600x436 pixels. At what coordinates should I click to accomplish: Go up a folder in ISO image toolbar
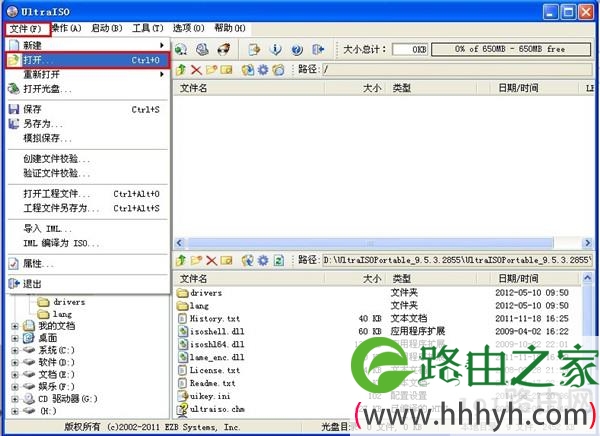pos(181,69)
